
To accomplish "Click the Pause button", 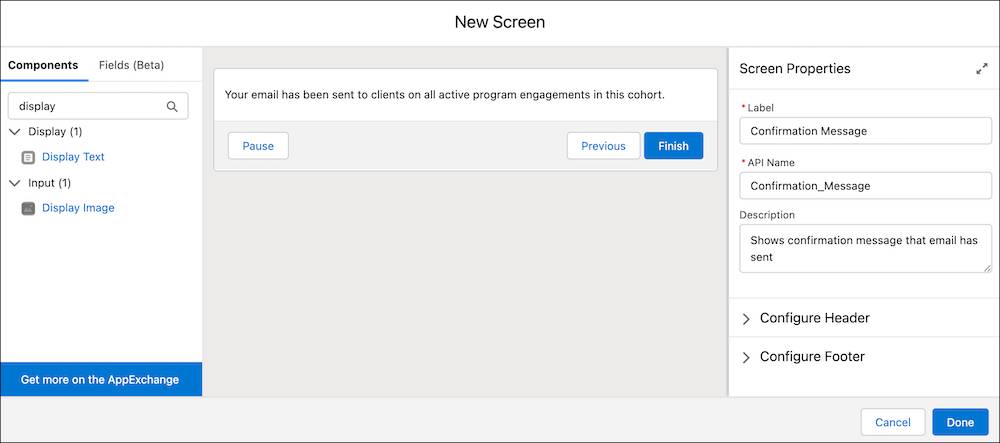I will [x=258, y=146].
